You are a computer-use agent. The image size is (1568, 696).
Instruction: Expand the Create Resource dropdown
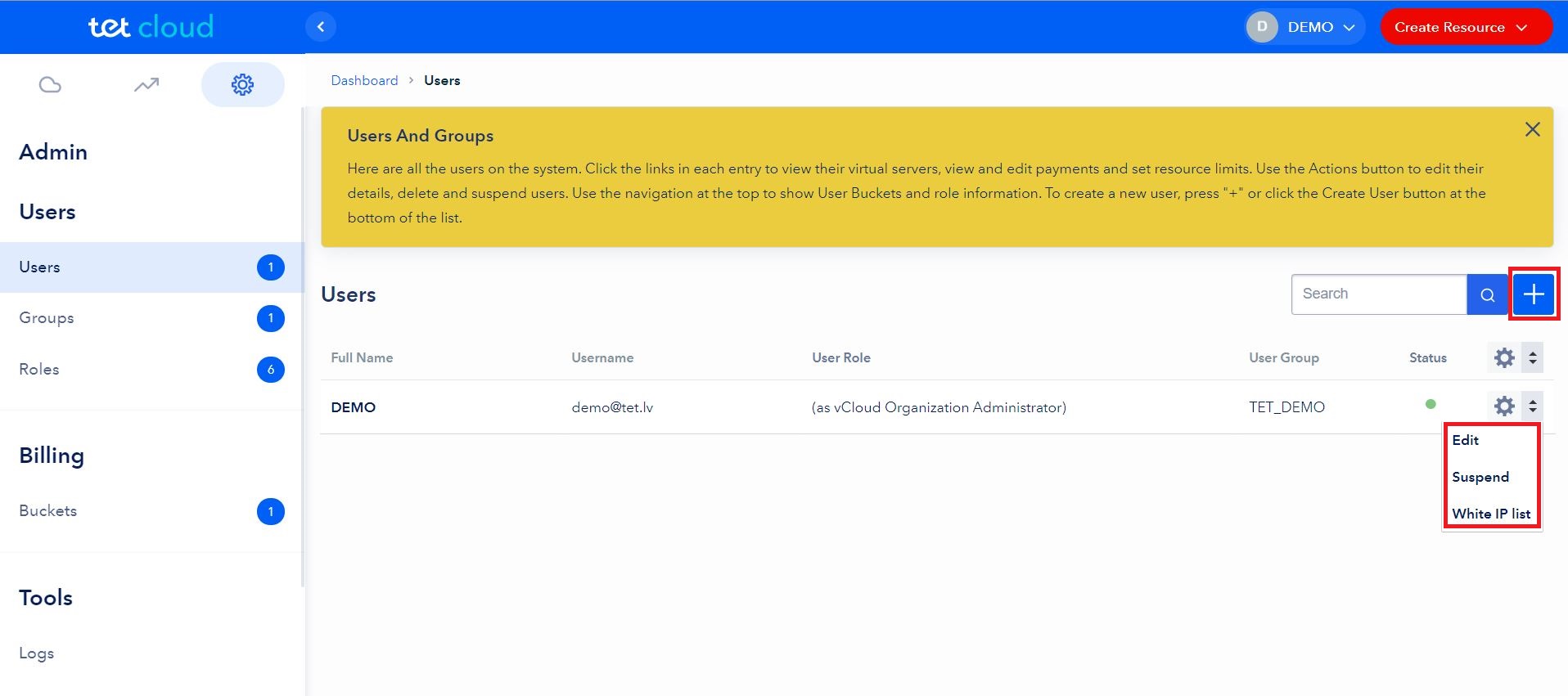pos(1466,27)
